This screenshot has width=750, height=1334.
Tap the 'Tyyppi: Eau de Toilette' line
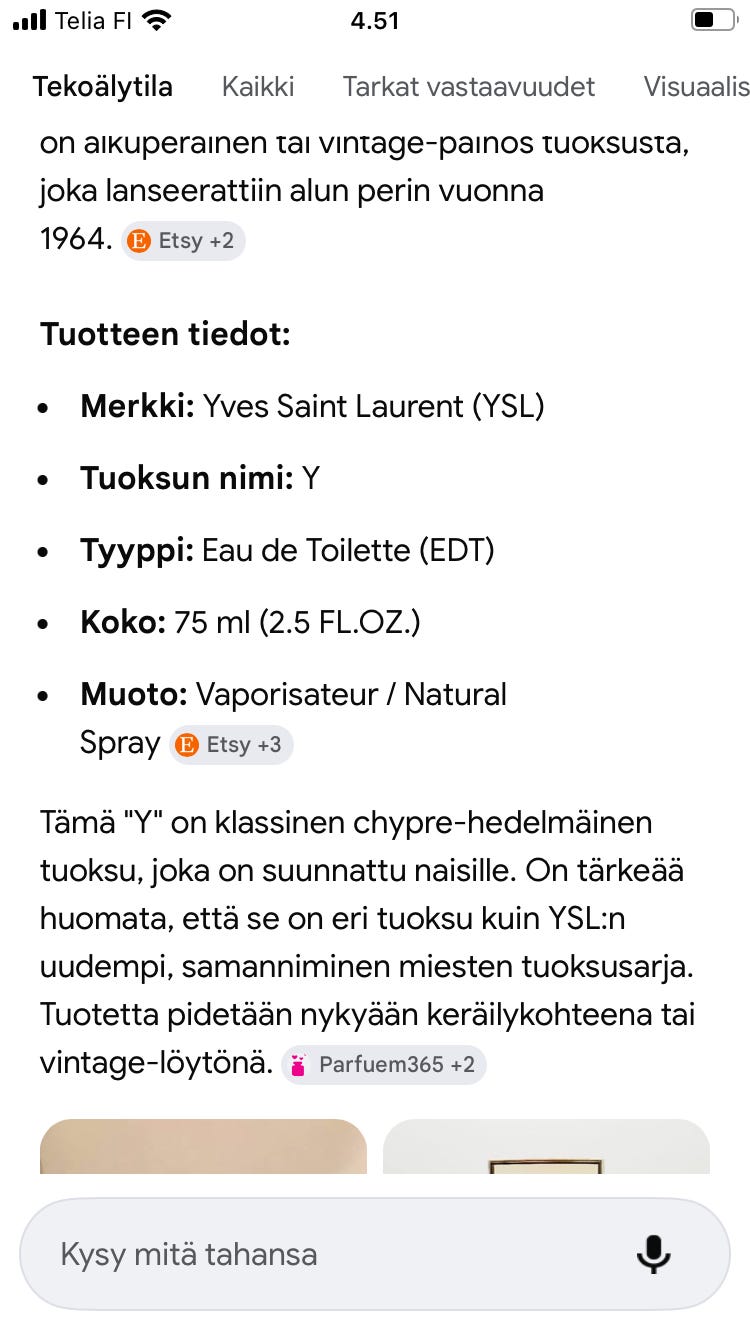287,550
